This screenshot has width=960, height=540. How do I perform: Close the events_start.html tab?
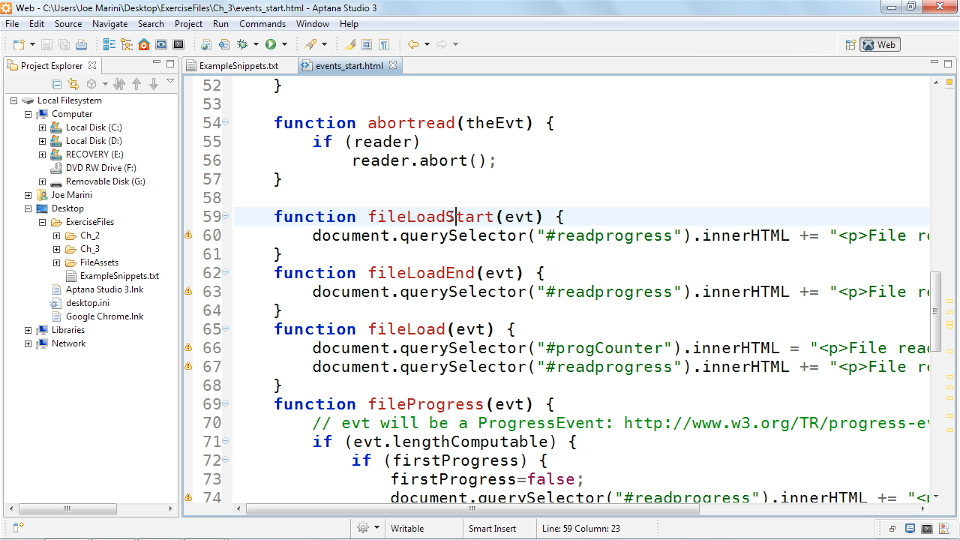[393, 65]
